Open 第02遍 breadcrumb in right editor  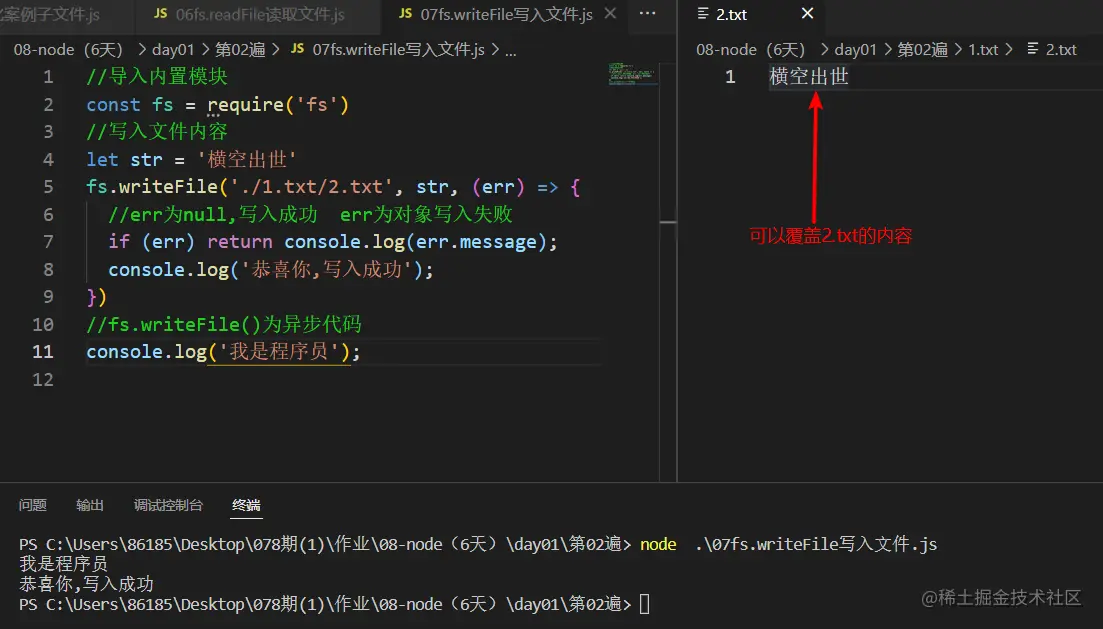922,49
